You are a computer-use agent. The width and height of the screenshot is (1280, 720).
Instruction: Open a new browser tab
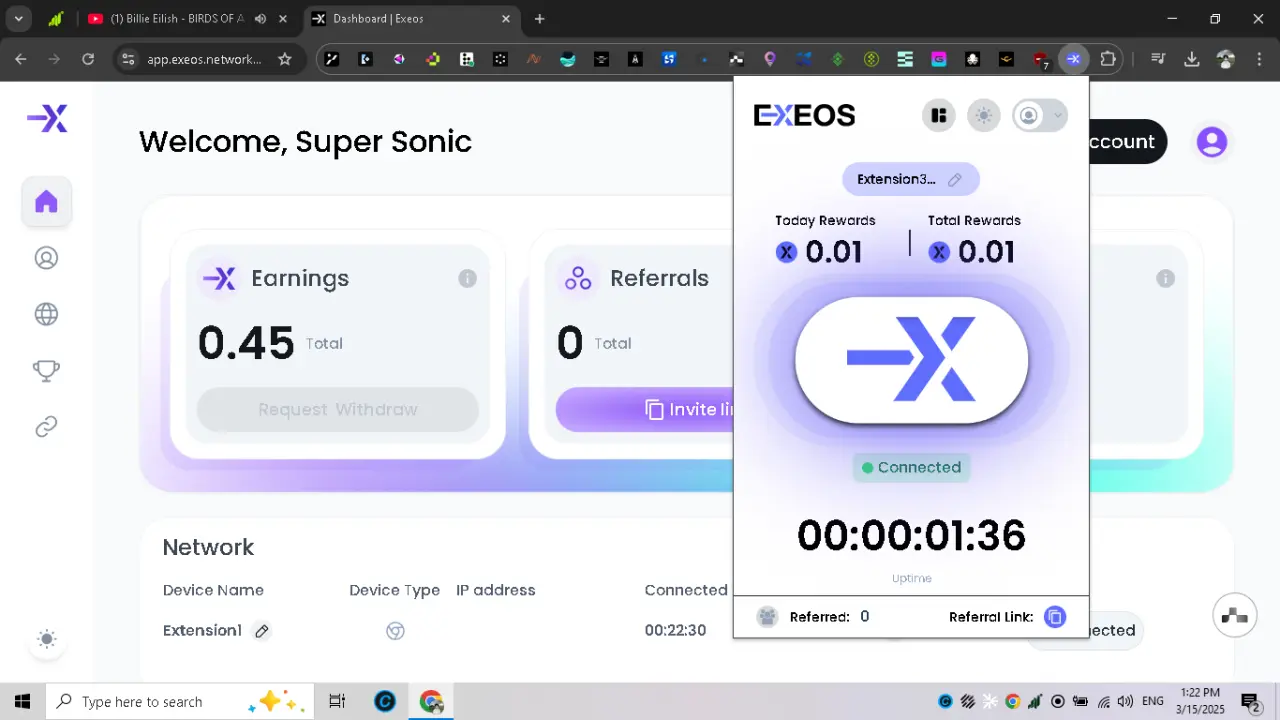(540, 19)
